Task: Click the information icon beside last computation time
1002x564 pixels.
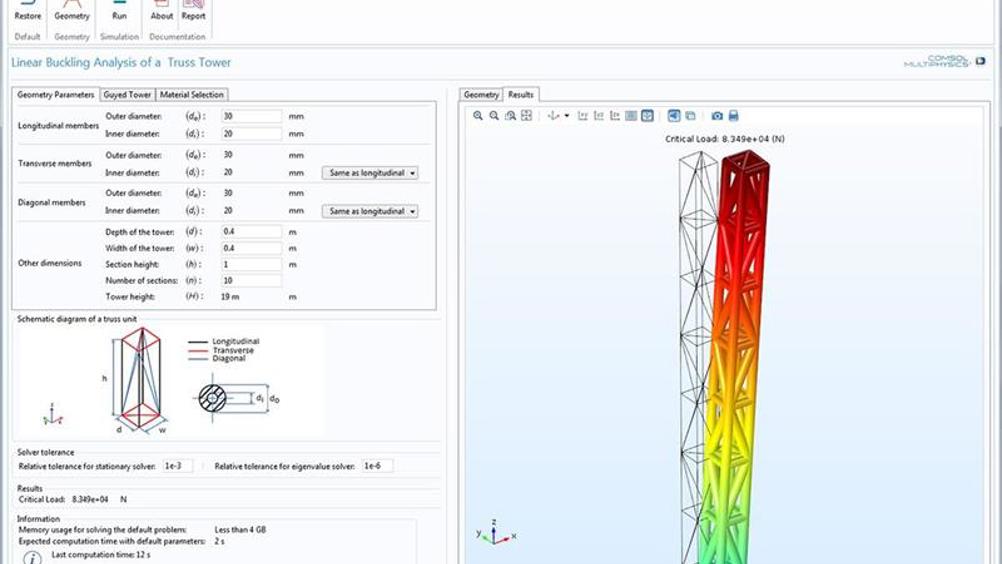Action: pyautogui.click(x=33, y=557)
